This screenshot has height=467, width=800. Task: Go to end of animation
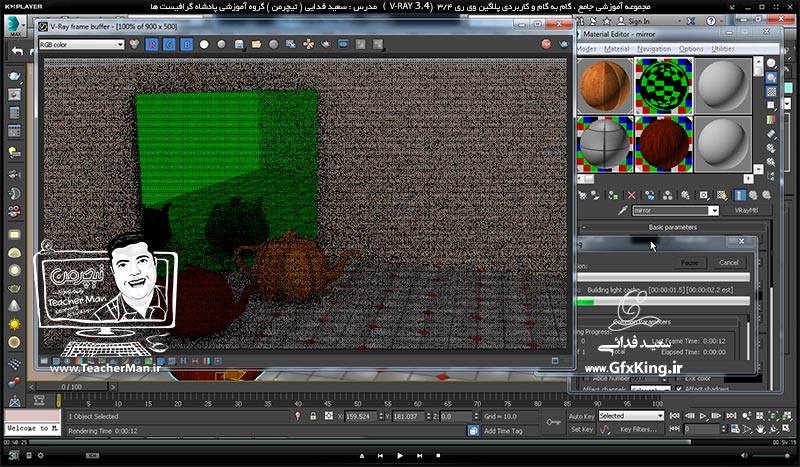(x=731, y=416)
